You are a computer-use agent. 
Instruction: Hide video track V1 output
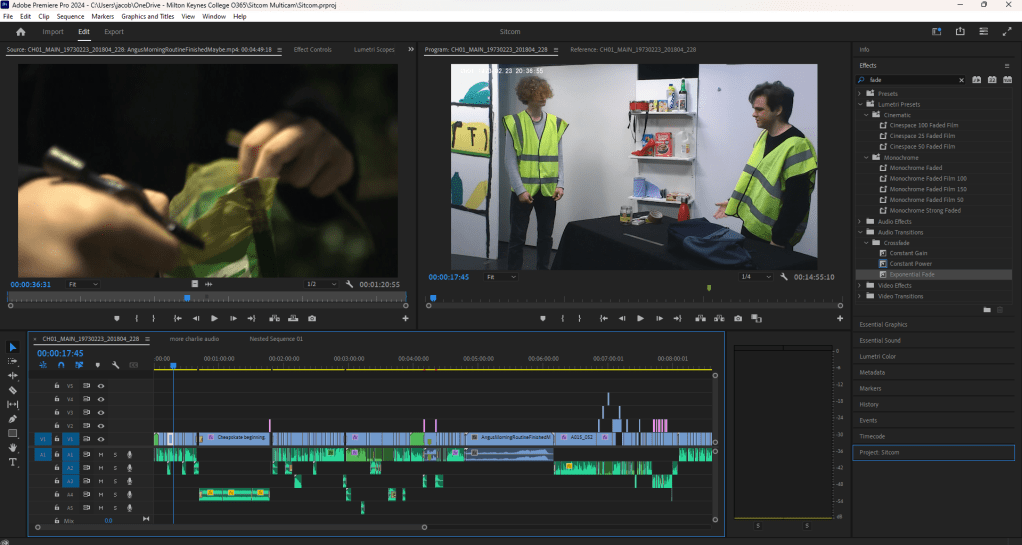tap(101, 439)
